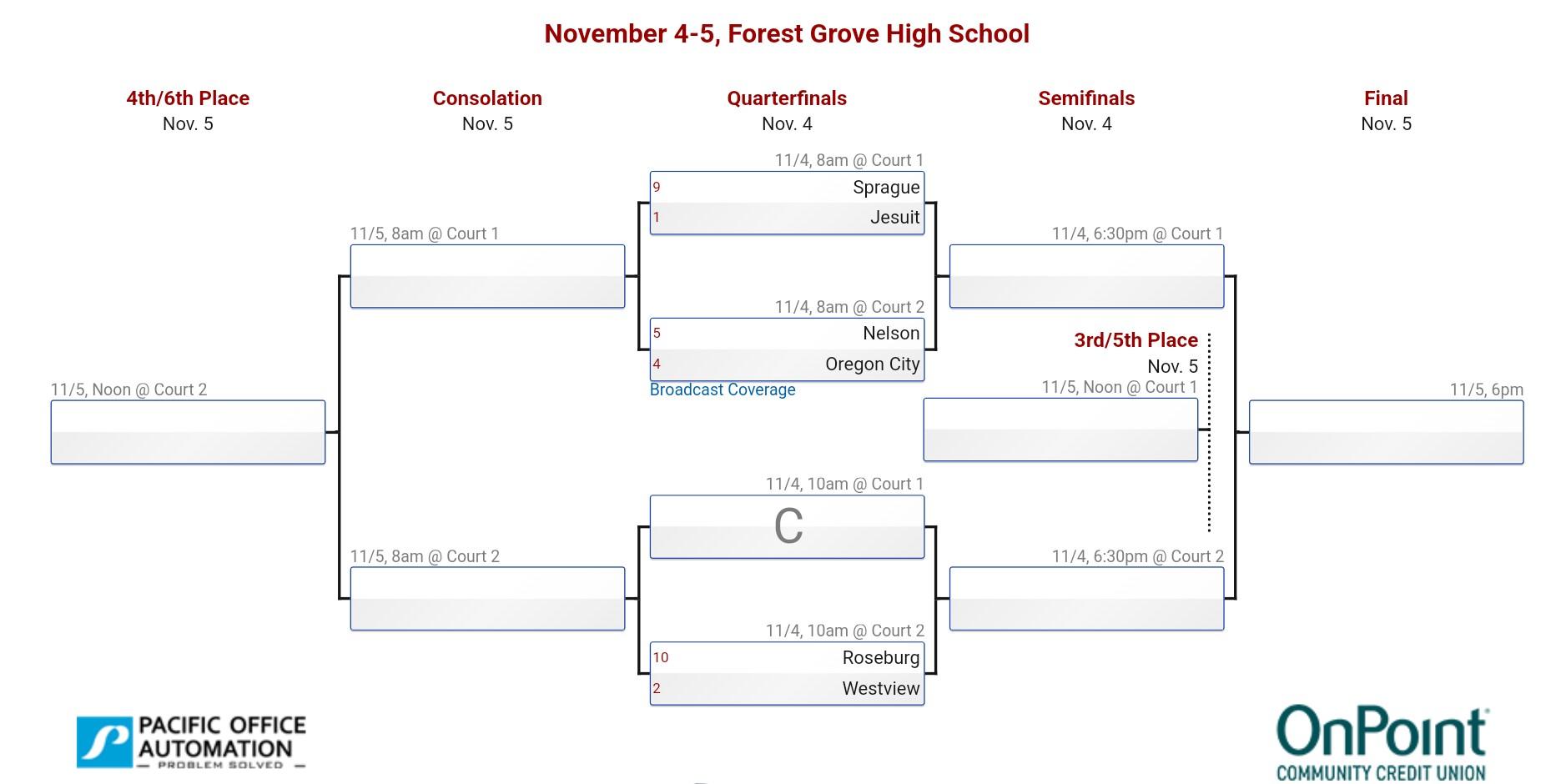Open the 11/4 6:30pm Court 1 semifinal box
Viewport: 1566px width, 784px height.
(x=1086, y=276)
